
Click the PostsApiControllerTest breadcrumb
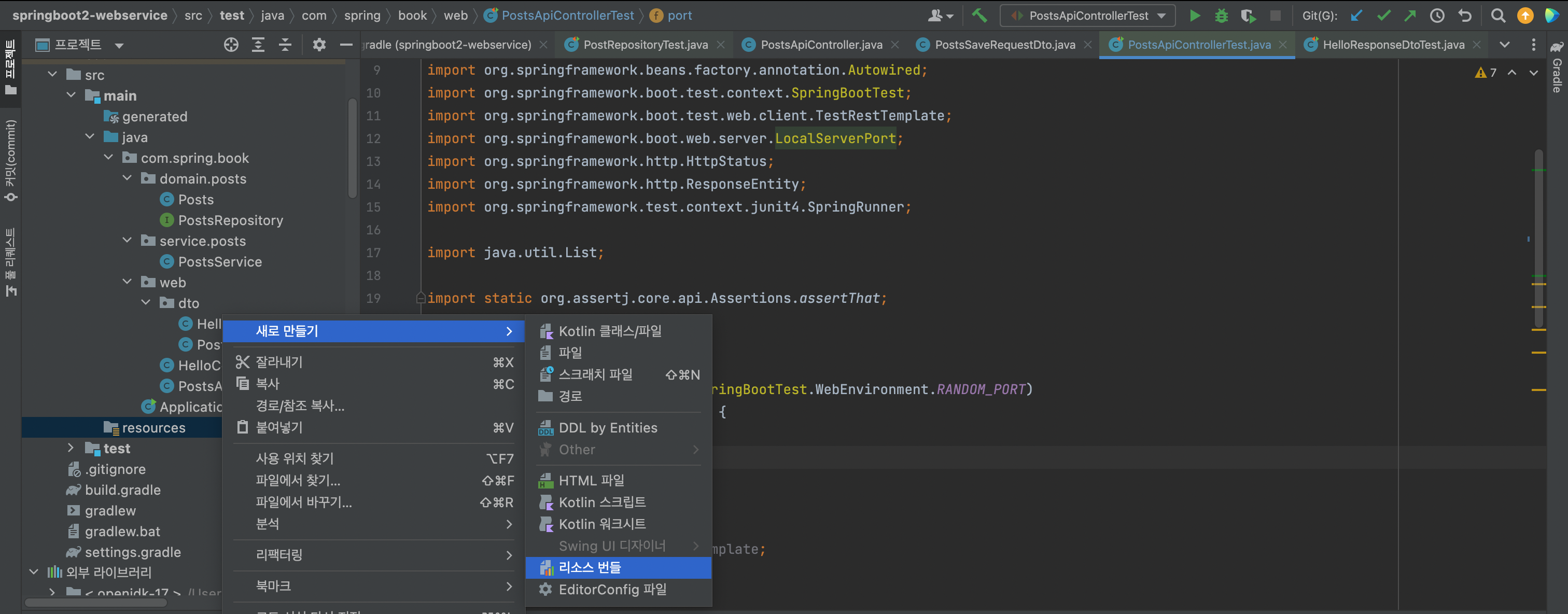[x=559, y=15]
